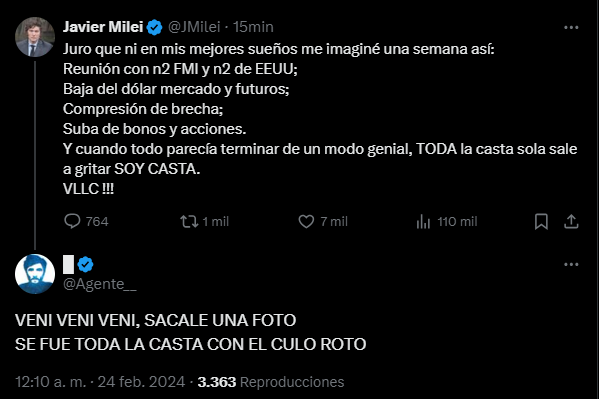Click the 12:10 a. m. · 24 feb. 2024 timestamp
This screenshot has width=599, height=399.
click(x=100, y=382)
